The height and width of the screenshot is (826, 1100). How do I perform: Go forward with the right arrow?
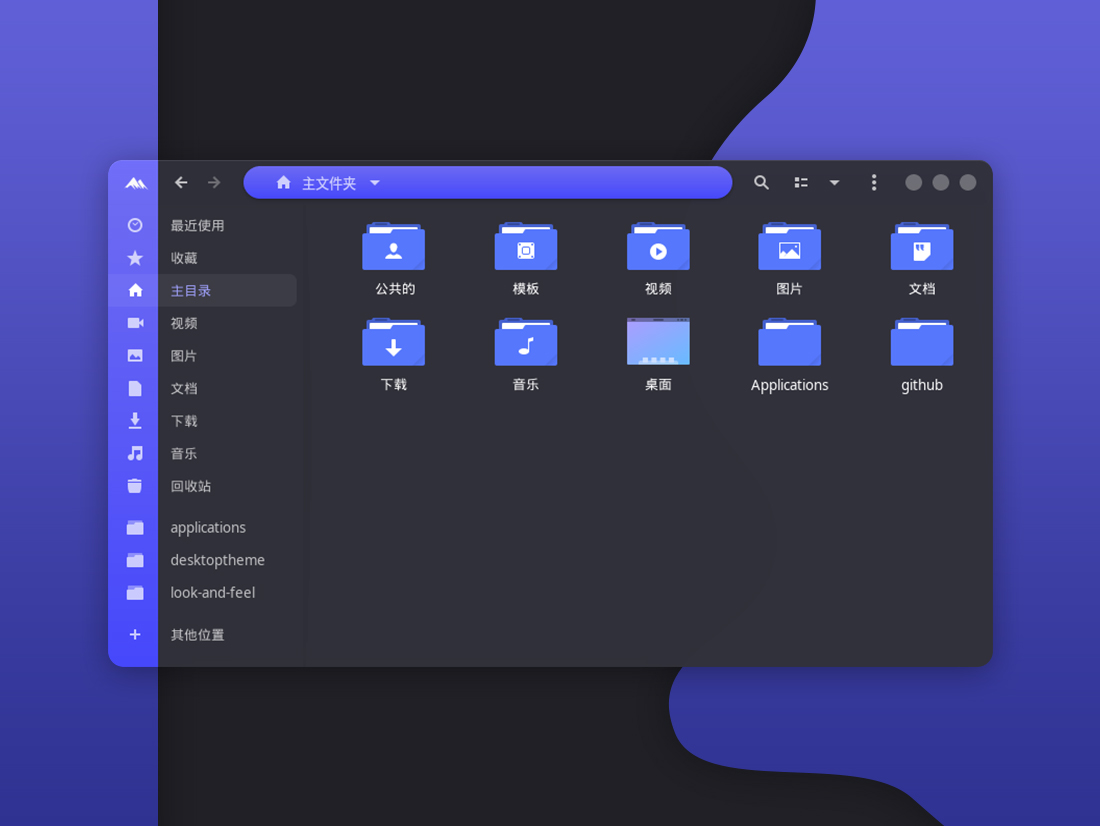click(x=214, y=182)
